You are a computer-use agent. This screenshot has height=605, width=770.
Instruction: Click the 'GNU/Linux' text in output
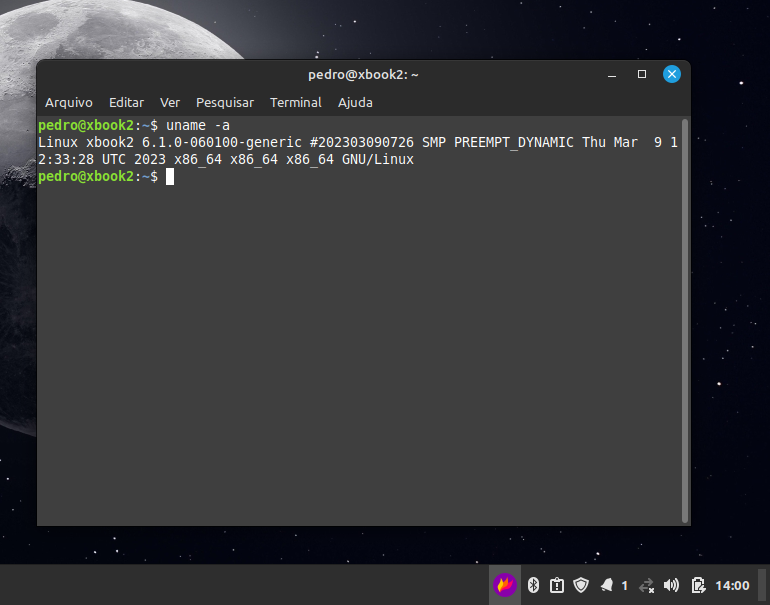tap(378, 160)
